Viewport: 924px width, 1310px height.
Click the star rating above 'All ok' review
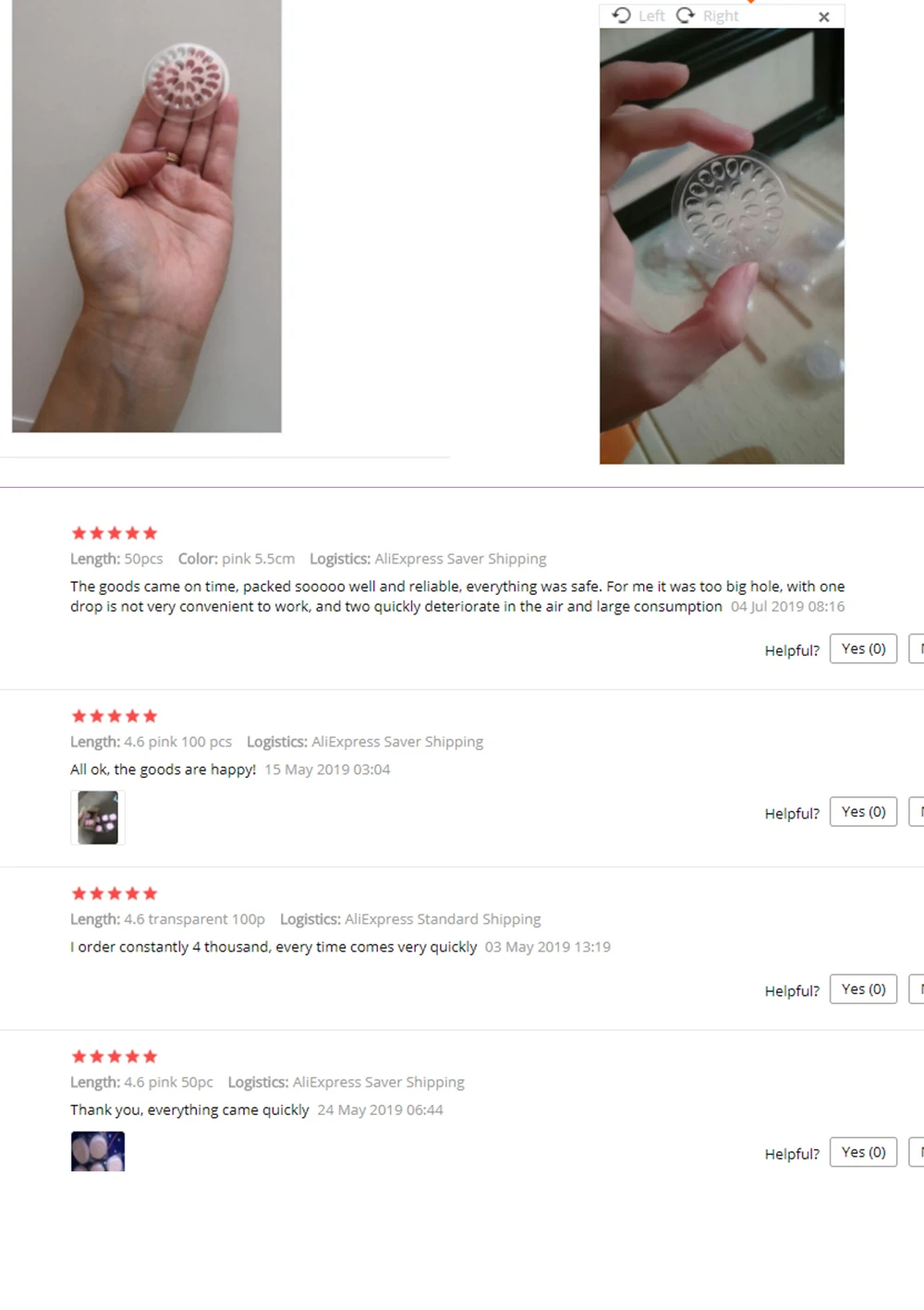pyautogui.click(x=115, y=716)
